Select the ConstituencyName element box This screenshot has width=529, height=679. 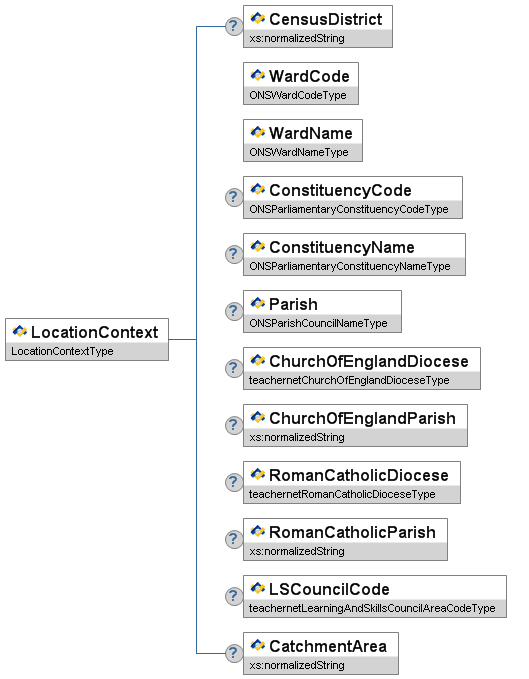click(x=354, y=254)
